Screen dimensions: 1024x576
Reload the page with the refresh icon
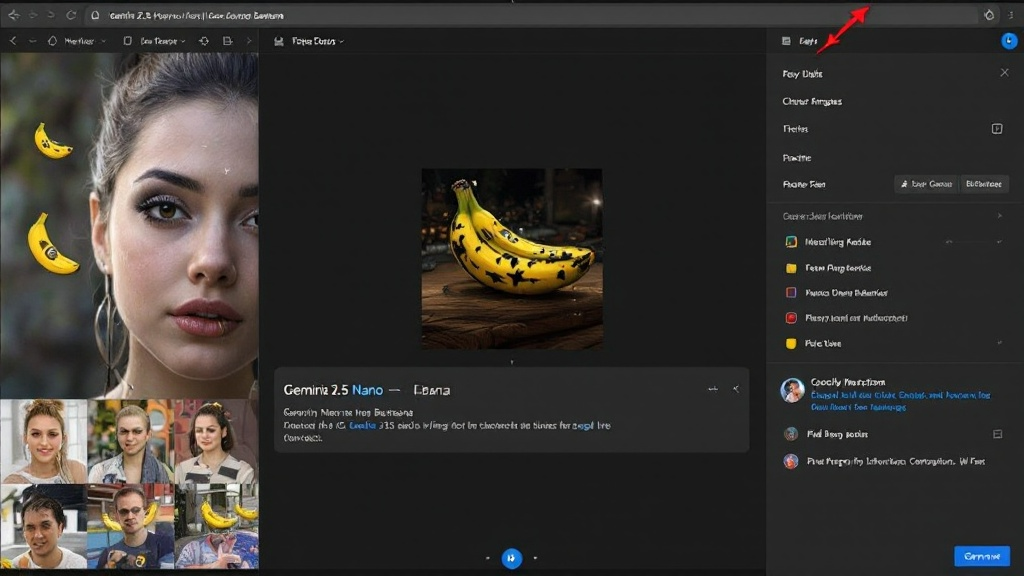click(71, 15)
